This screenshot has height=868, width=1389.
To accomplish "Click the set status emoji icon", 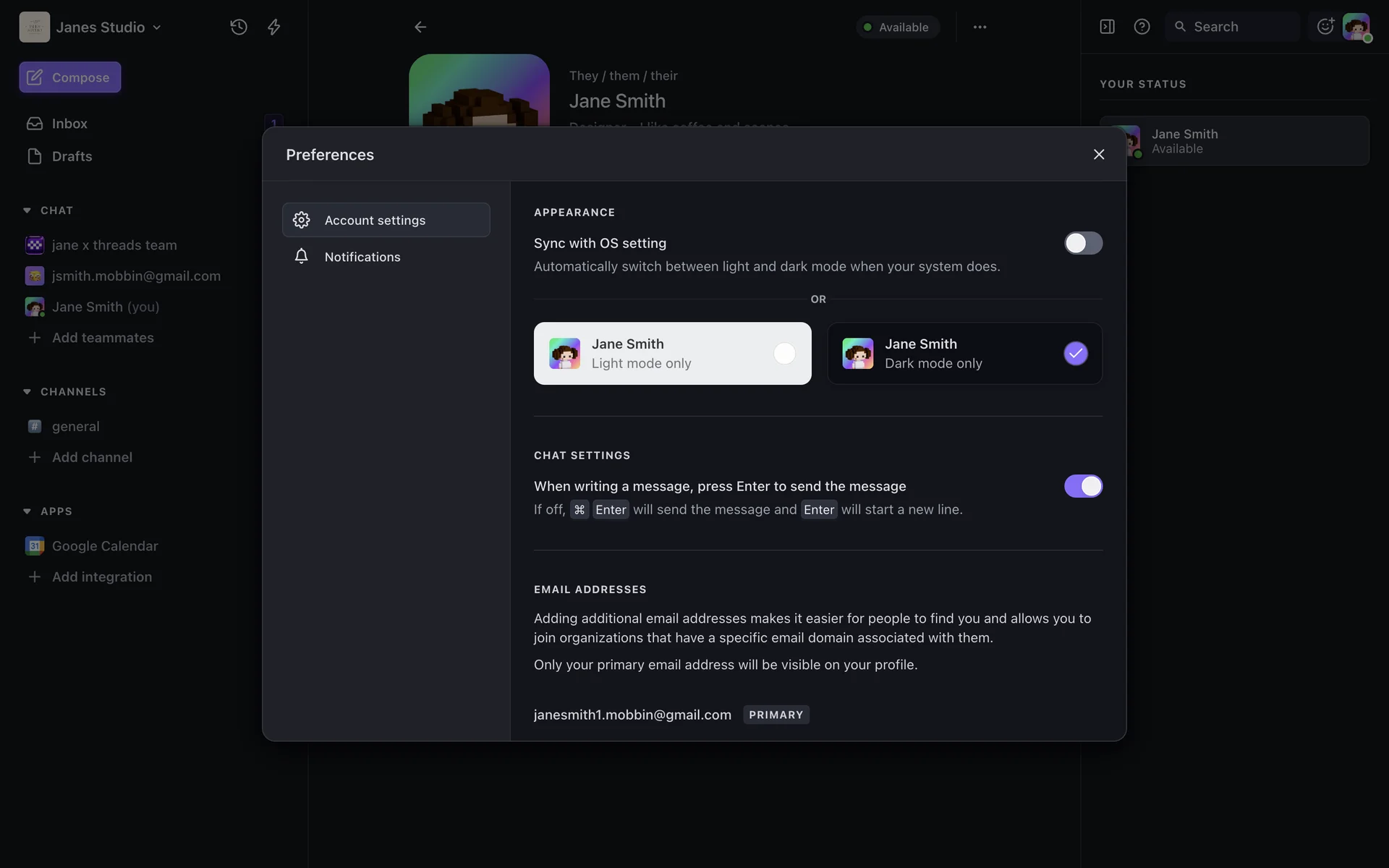I will coord(1325,27).
